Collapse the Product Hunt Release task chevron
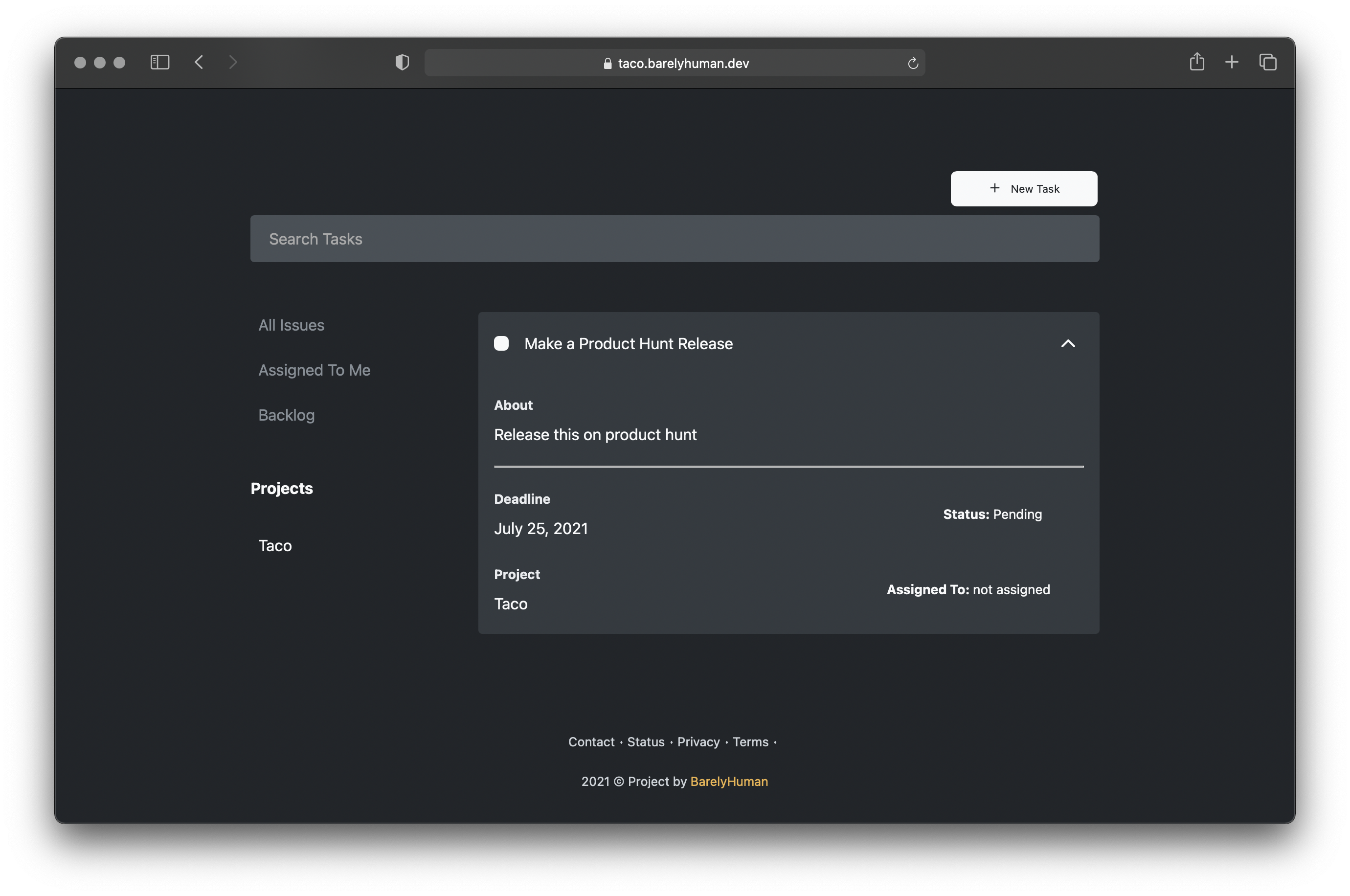Image resolution: width=1350 pixels, height=896 pixels. pyautogui.click(x=1067, y=343)
